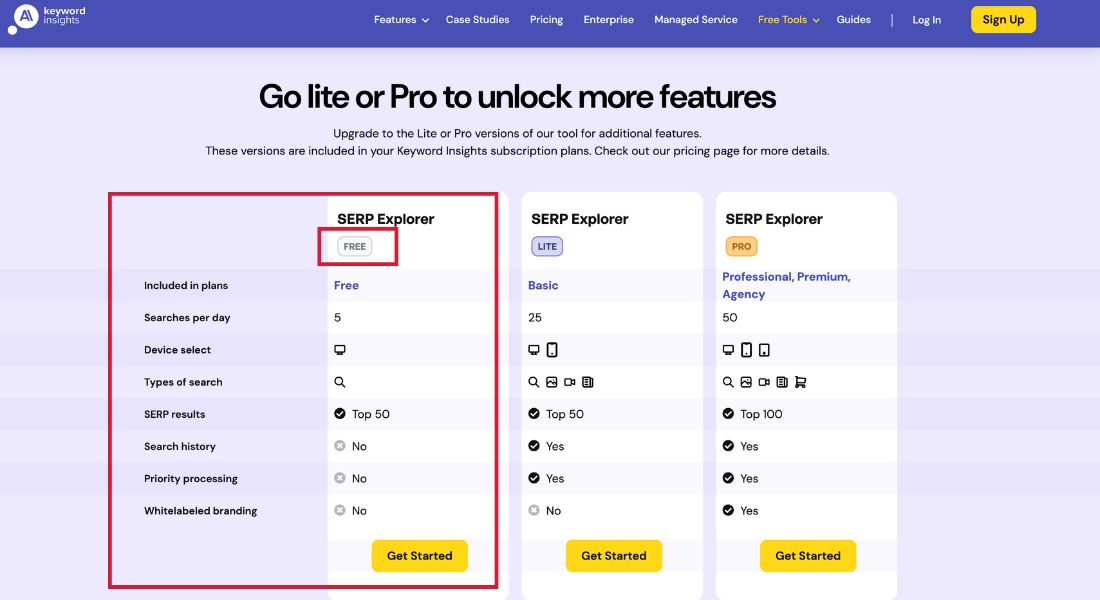Image resolution: width=1100 pixels, height=600 pixels.
Task: Click Get Started under the Lite plan
Action: click(x=614, y=556)
